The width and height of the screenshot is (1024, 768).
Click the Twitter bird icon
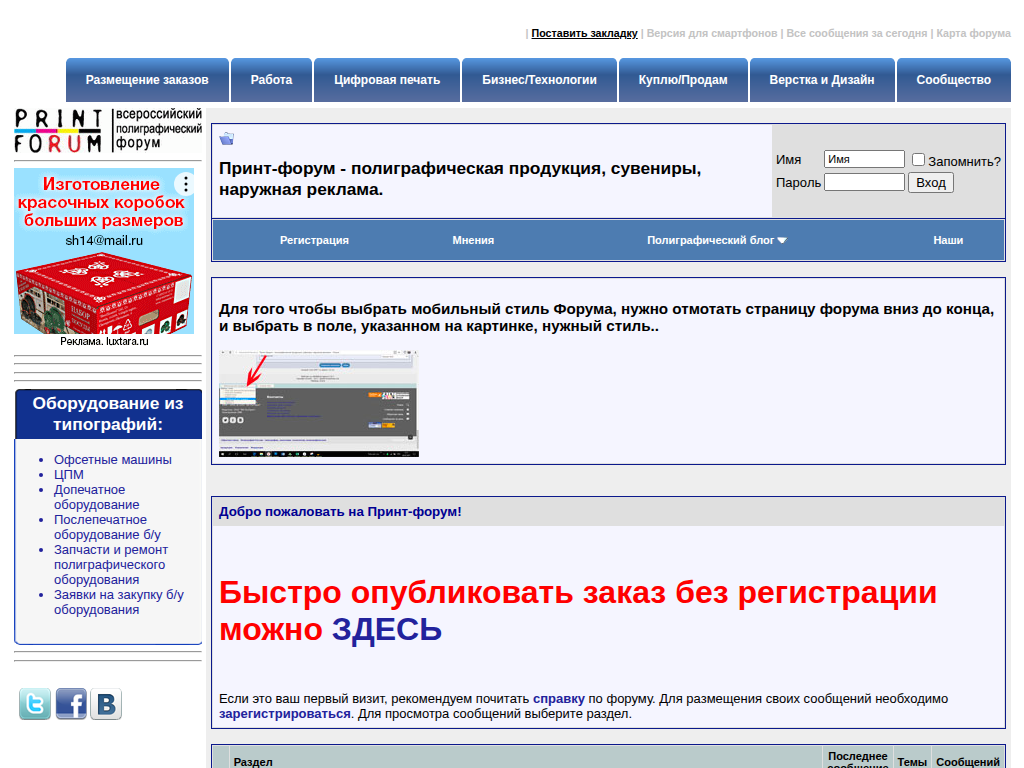[x=35, y=704]
